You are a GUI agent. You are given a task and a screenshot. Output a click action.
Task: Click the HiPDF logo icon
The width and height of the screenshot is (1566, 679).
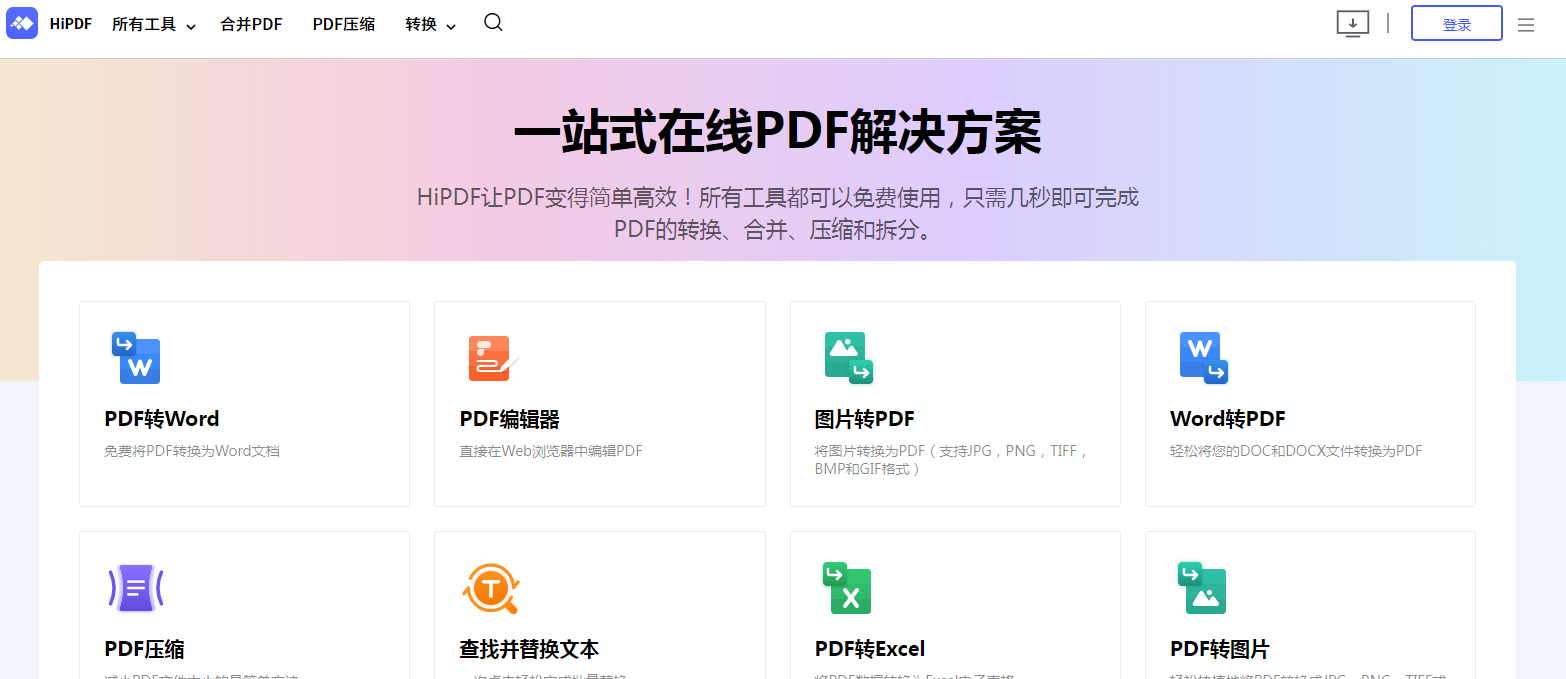(21, 23)
